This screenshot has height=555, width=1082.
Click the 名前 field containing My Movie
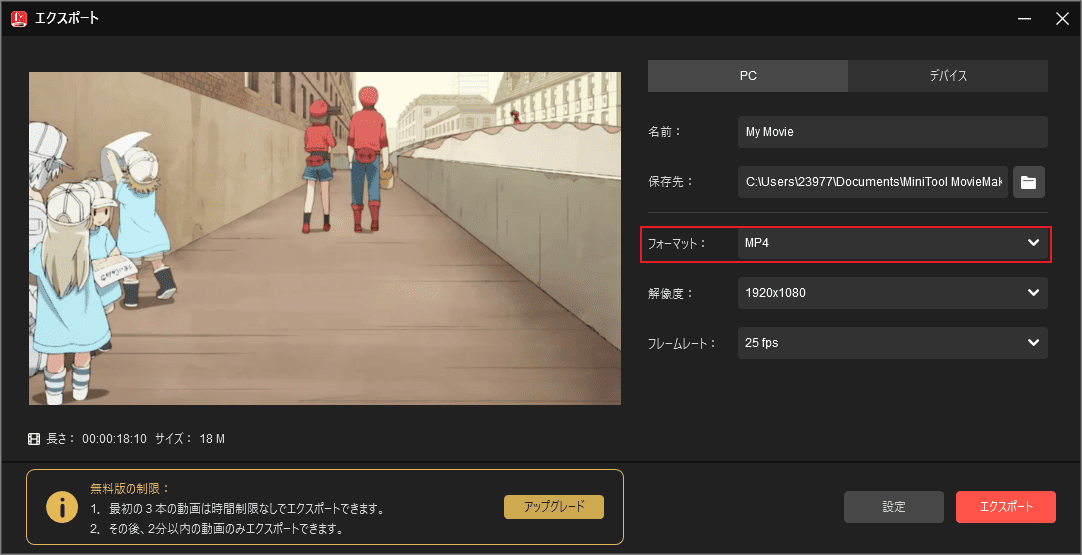pyautogui.click(x=893, y=132)
